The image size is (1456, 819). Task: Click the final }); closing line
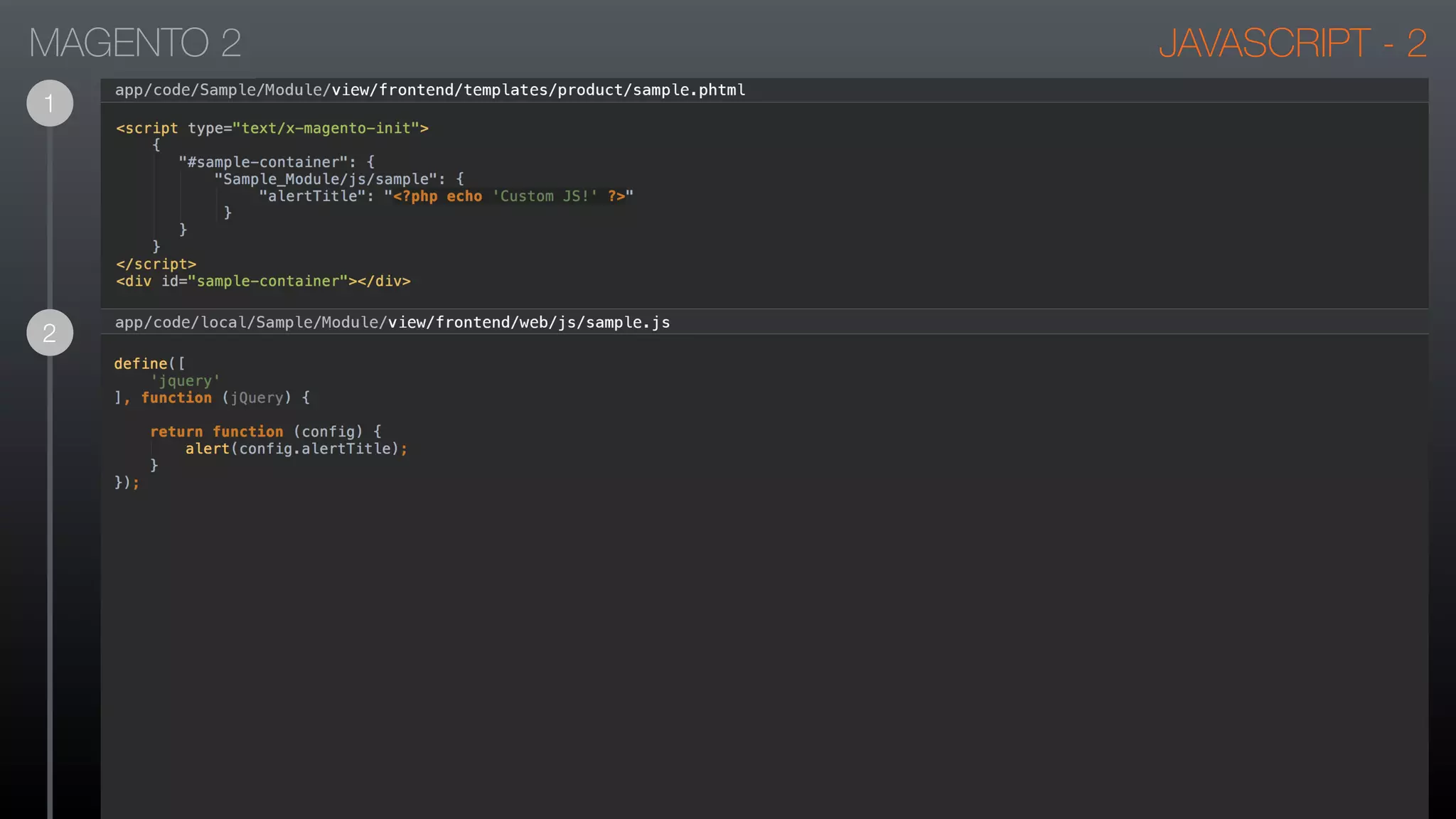pyautogui.click(x=127, y=483)
